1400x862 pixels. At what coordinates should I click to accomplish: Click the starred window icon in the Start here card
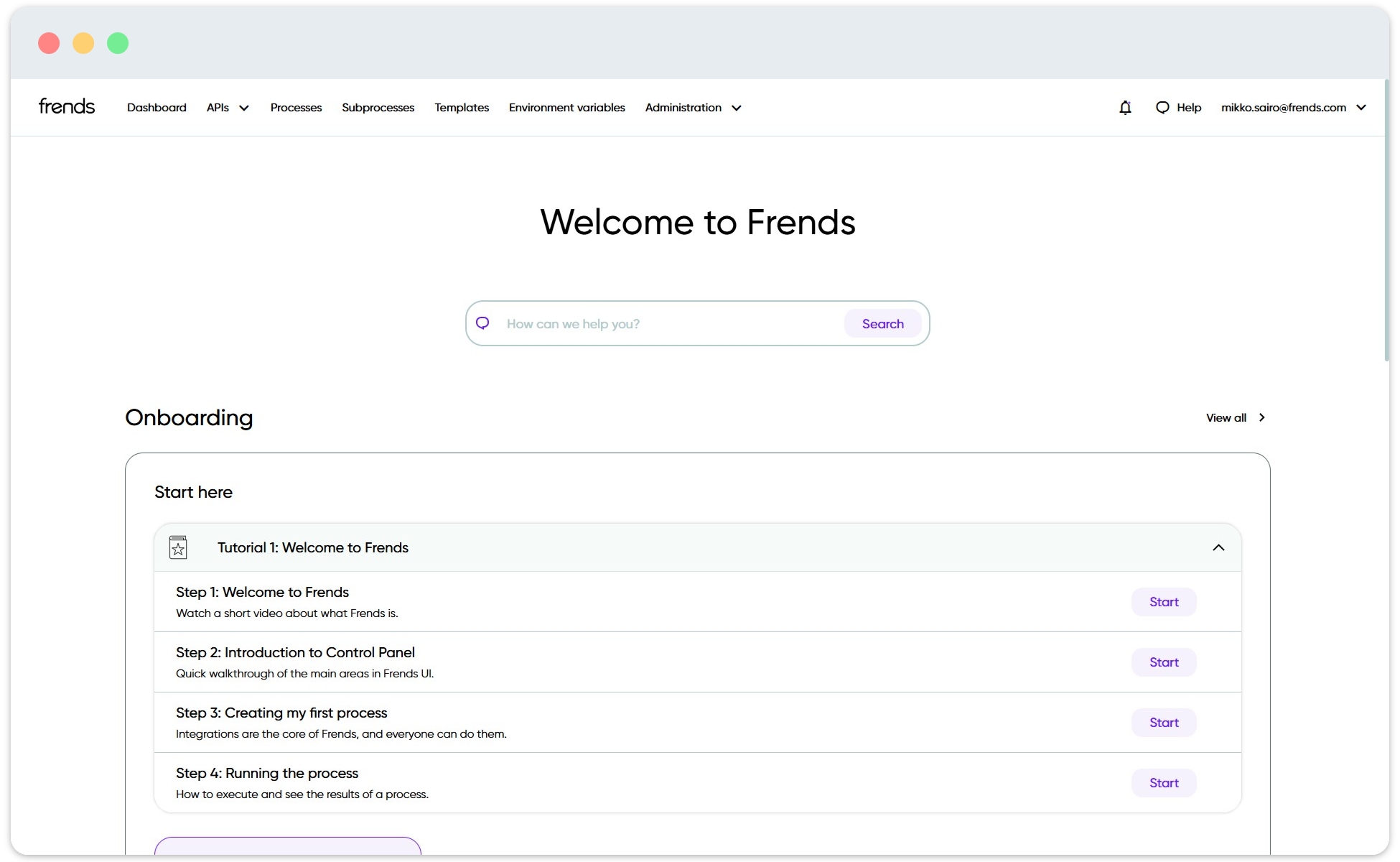point(178,547)
